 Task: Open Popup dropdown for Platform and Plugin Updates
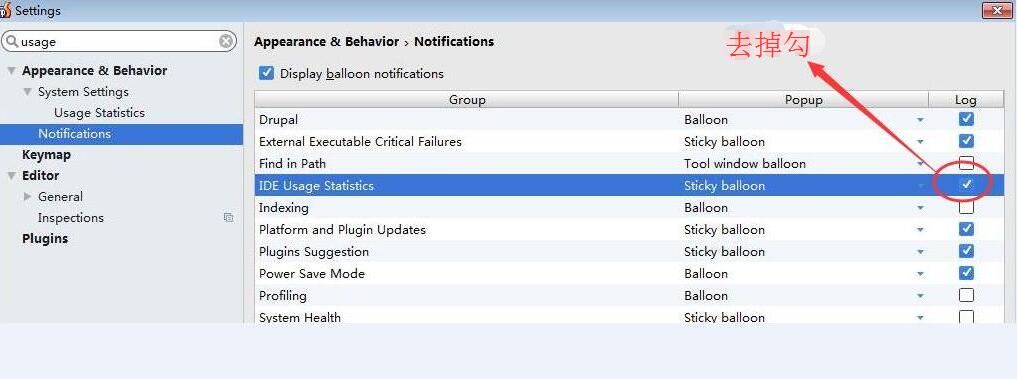click(x=920, y=230)
